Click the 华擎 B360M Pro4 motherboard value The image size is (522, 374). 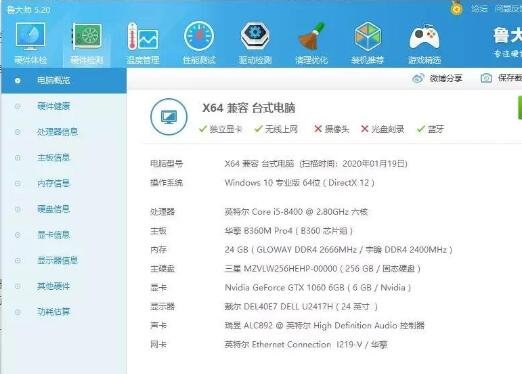coord(289,231)
